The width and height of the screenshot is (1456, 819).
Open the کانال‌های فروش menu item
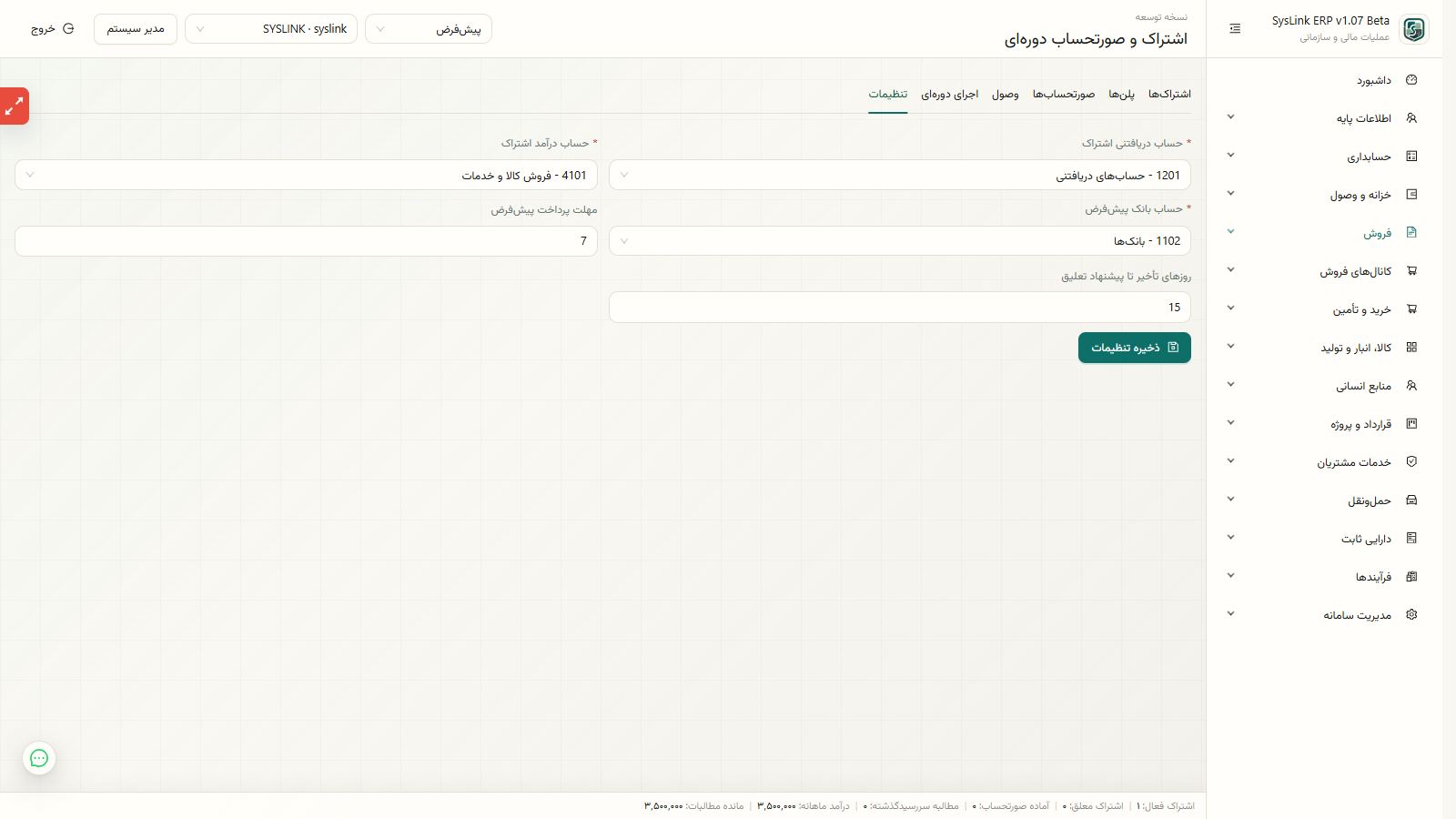click(x=1324, y=271)
